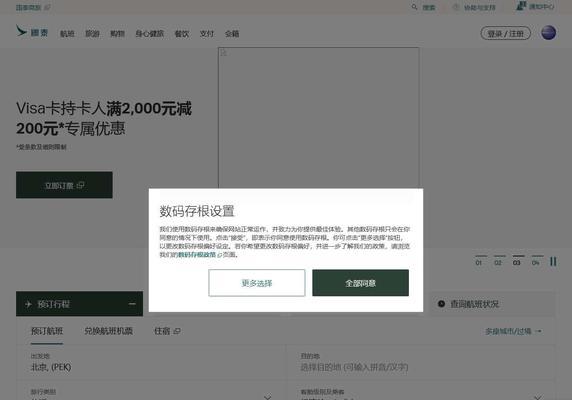This screenshot has height=400, width=572.
Task: Click the airplane icon beside 预订行程
Action: coord(28,304)
